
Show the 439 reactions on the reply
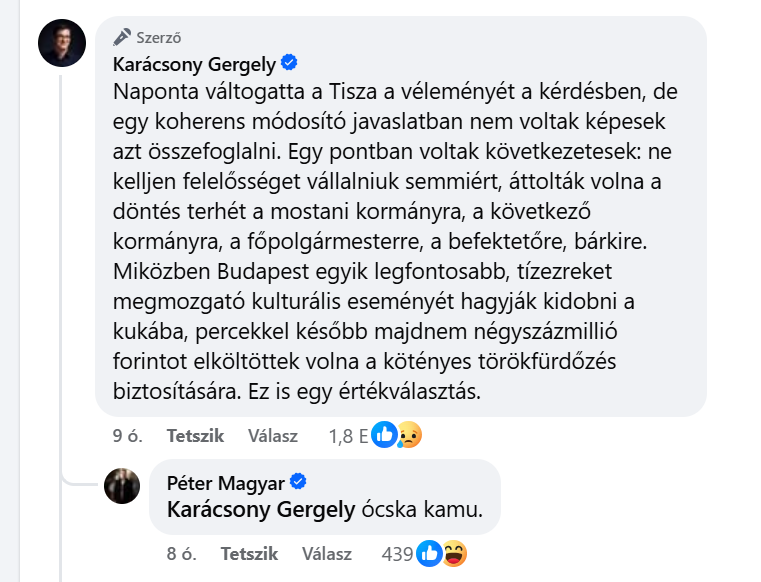399,553
